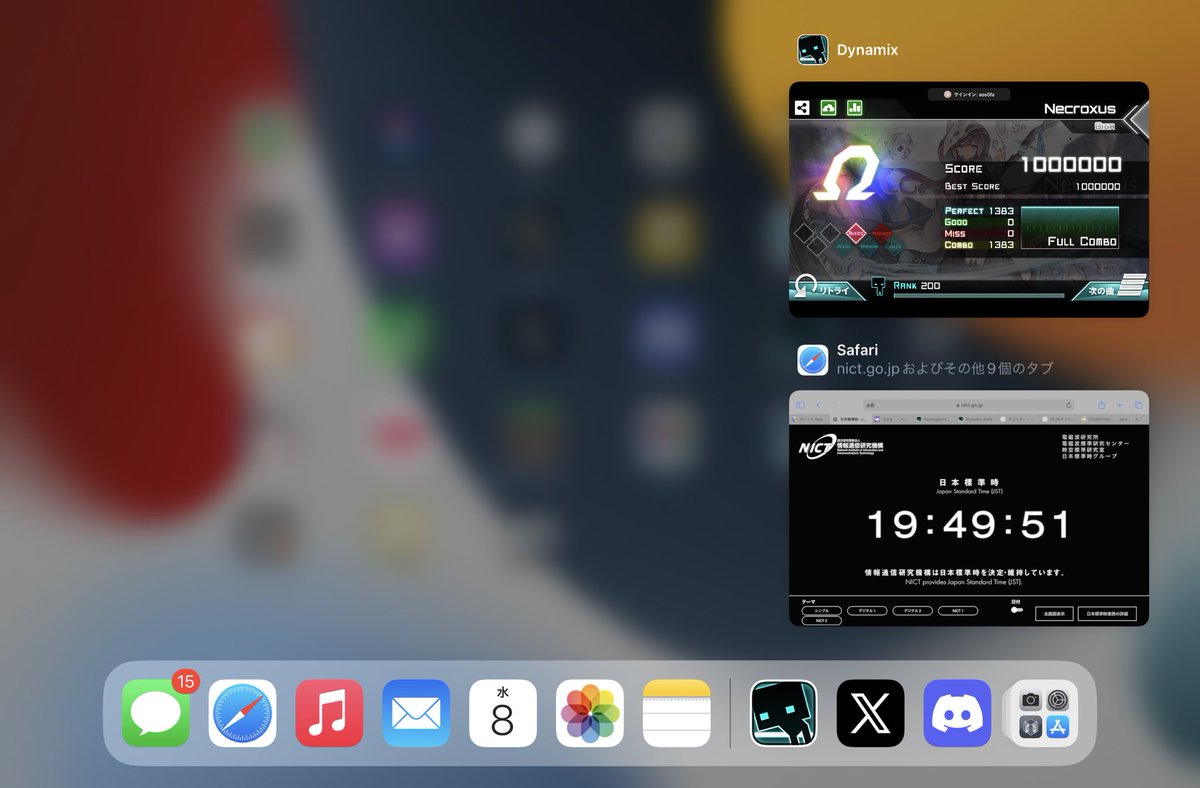Open the Music app in dock
Image resolution: width=1200 pixels, height=788 pixels.
[329, 713]
